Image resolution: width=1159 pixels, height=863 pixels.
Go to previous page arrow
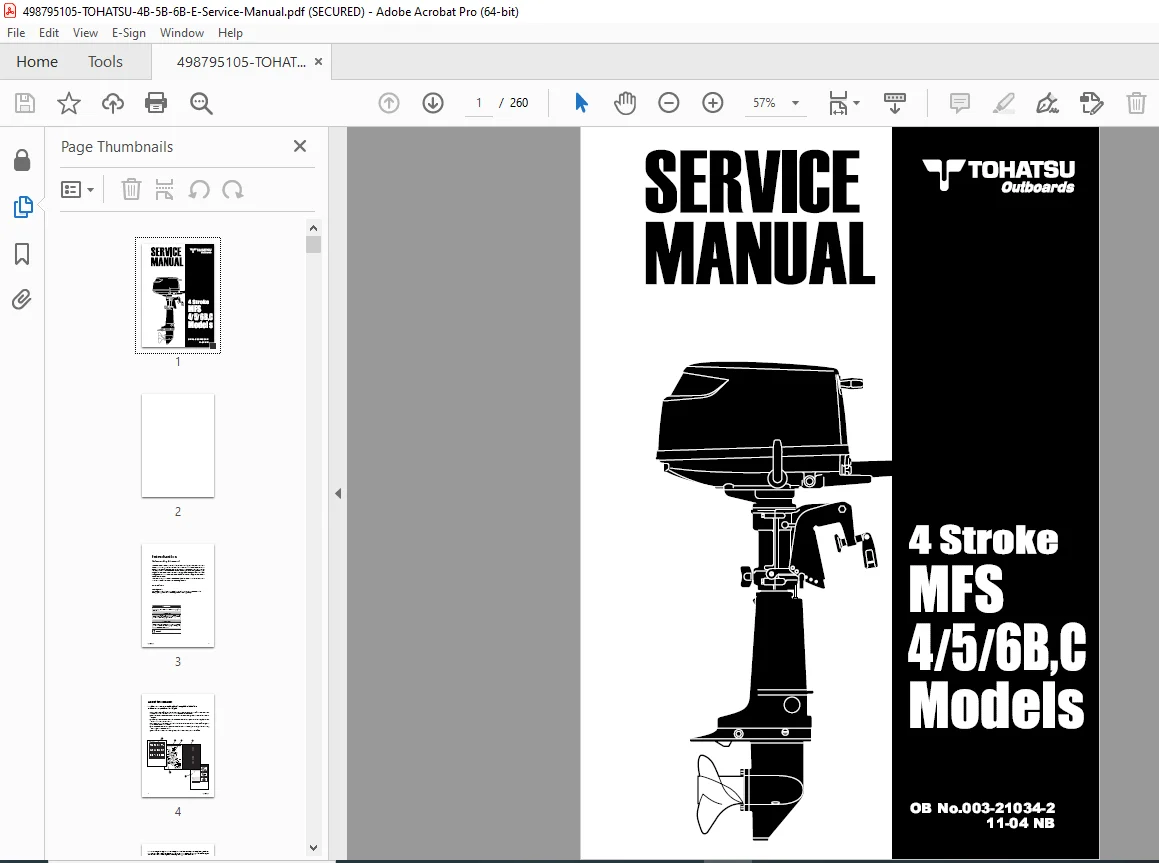tap(389, 103)
